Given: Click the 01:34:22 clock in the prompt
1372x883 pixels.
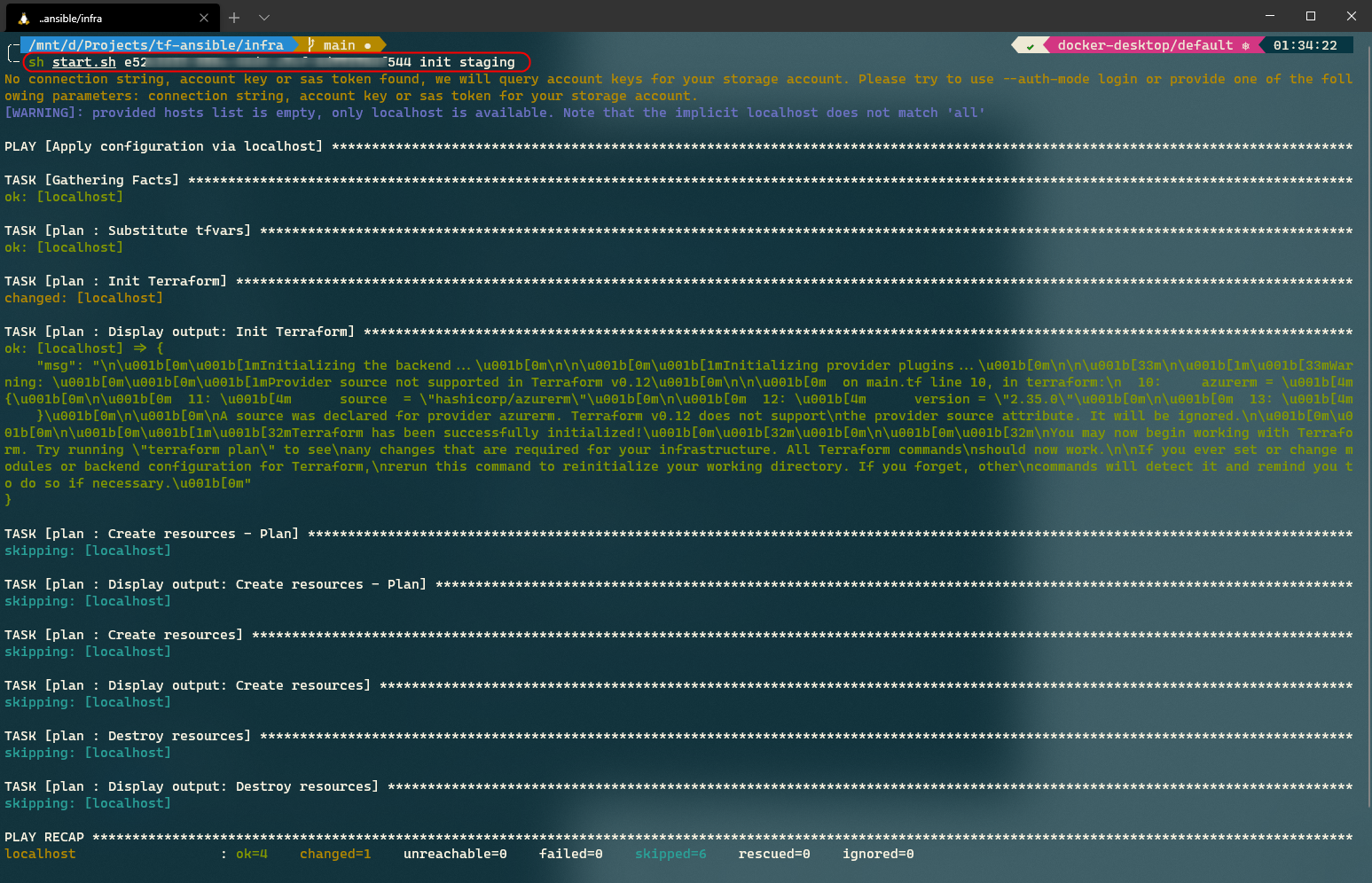Looking at the screenshot, I should [x=1305, y=45].
